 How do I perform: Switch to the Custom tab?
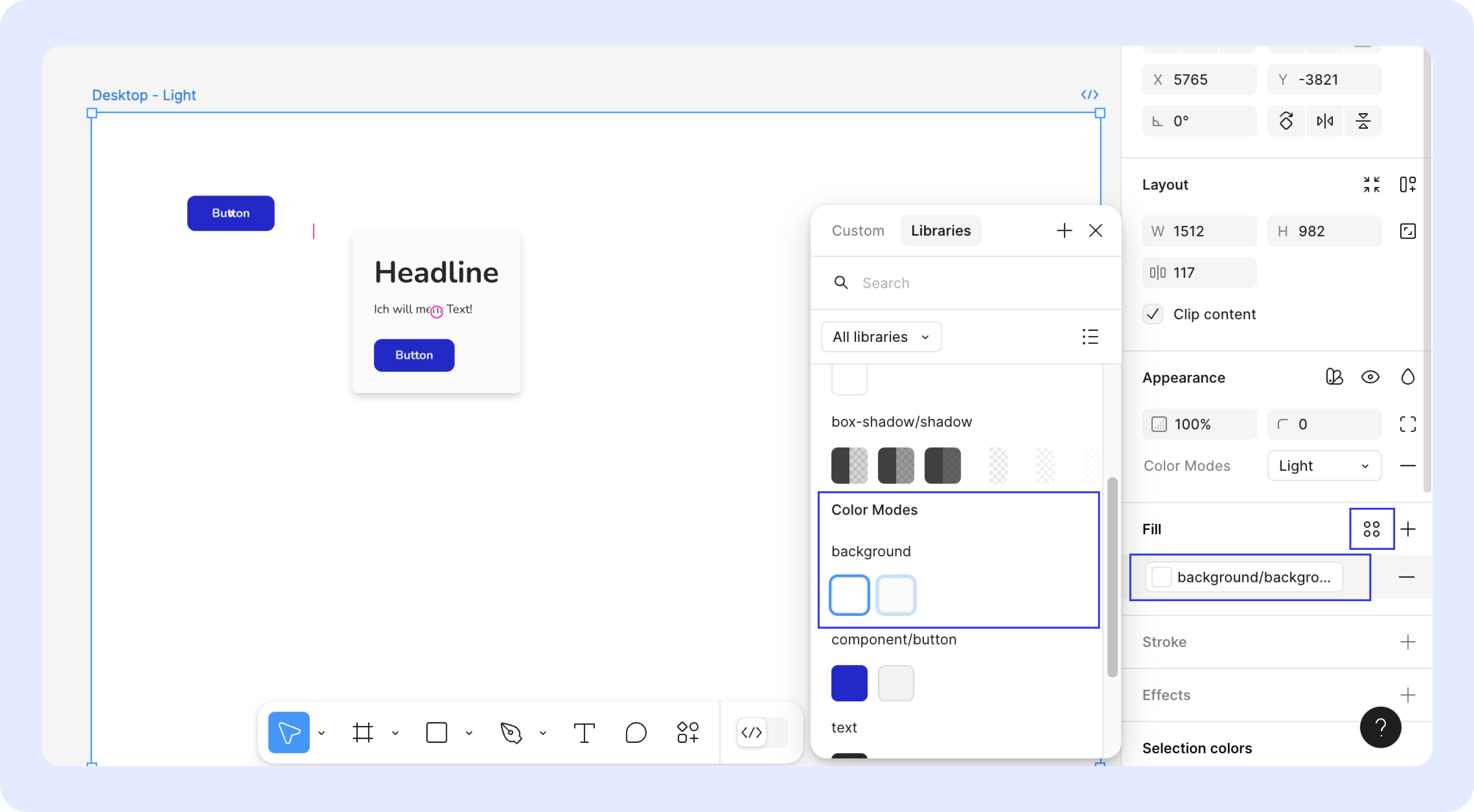858,230
